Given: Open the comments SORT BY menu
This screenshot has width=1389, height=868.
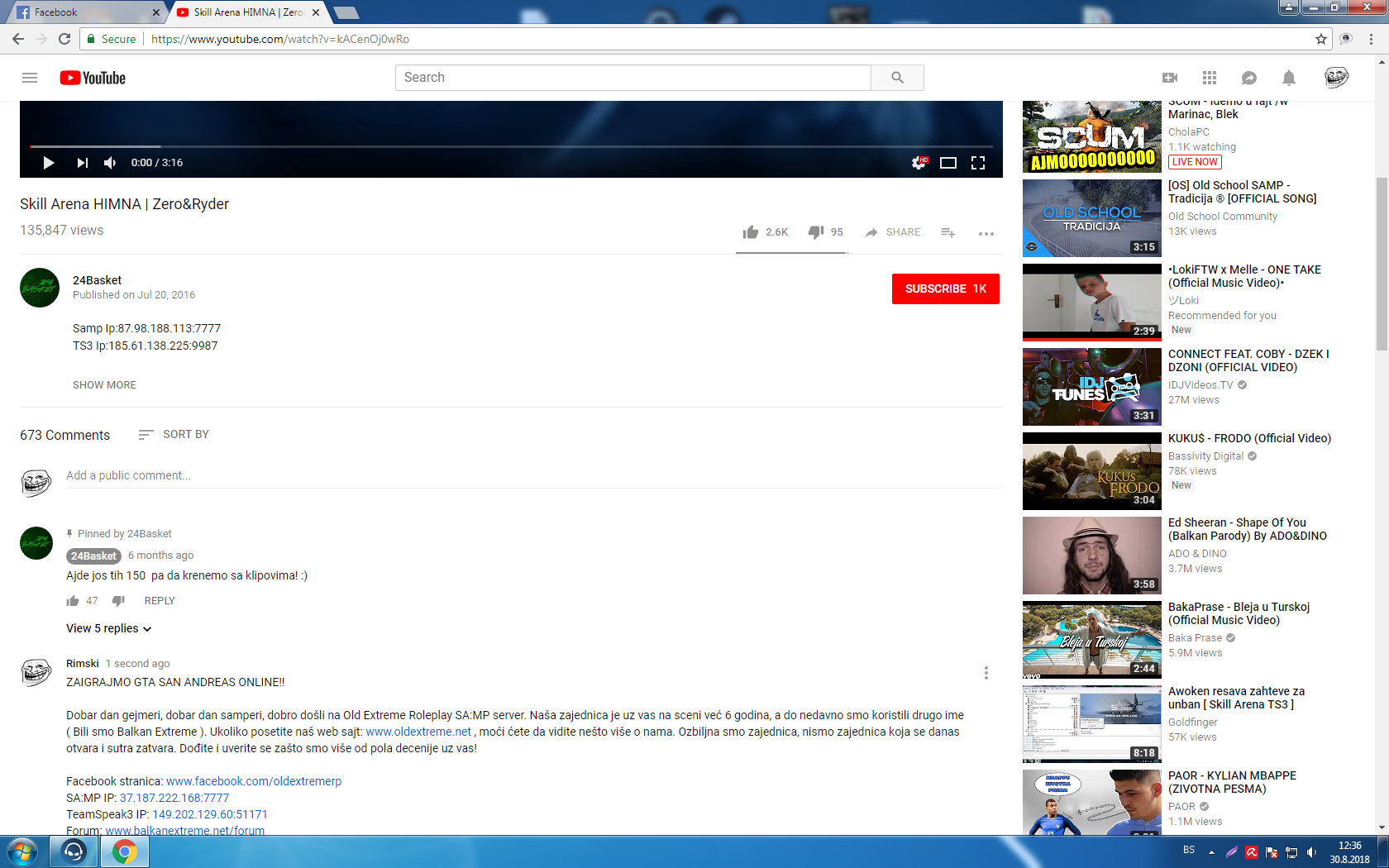Looking at the screenshot, I should pyautogui.click(x=174, y=435).
